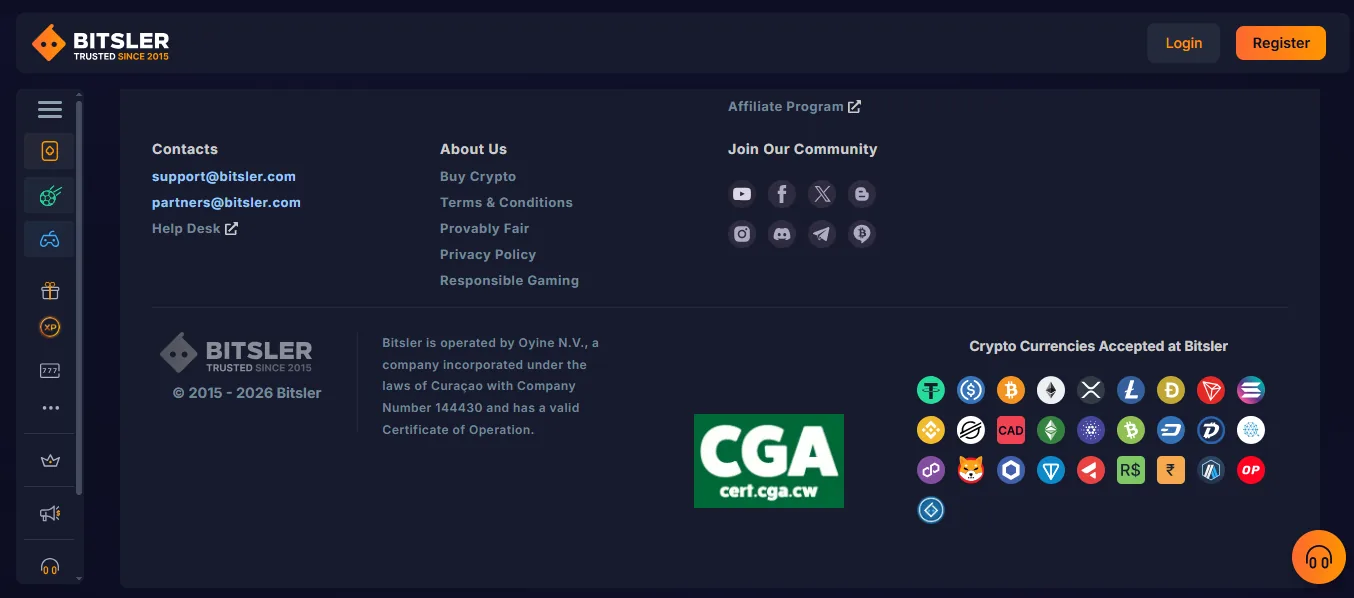This screenshot has width=1354, height=598.
Task: Open the headphones icon in the sidebar
Action: tap(50, 567)
